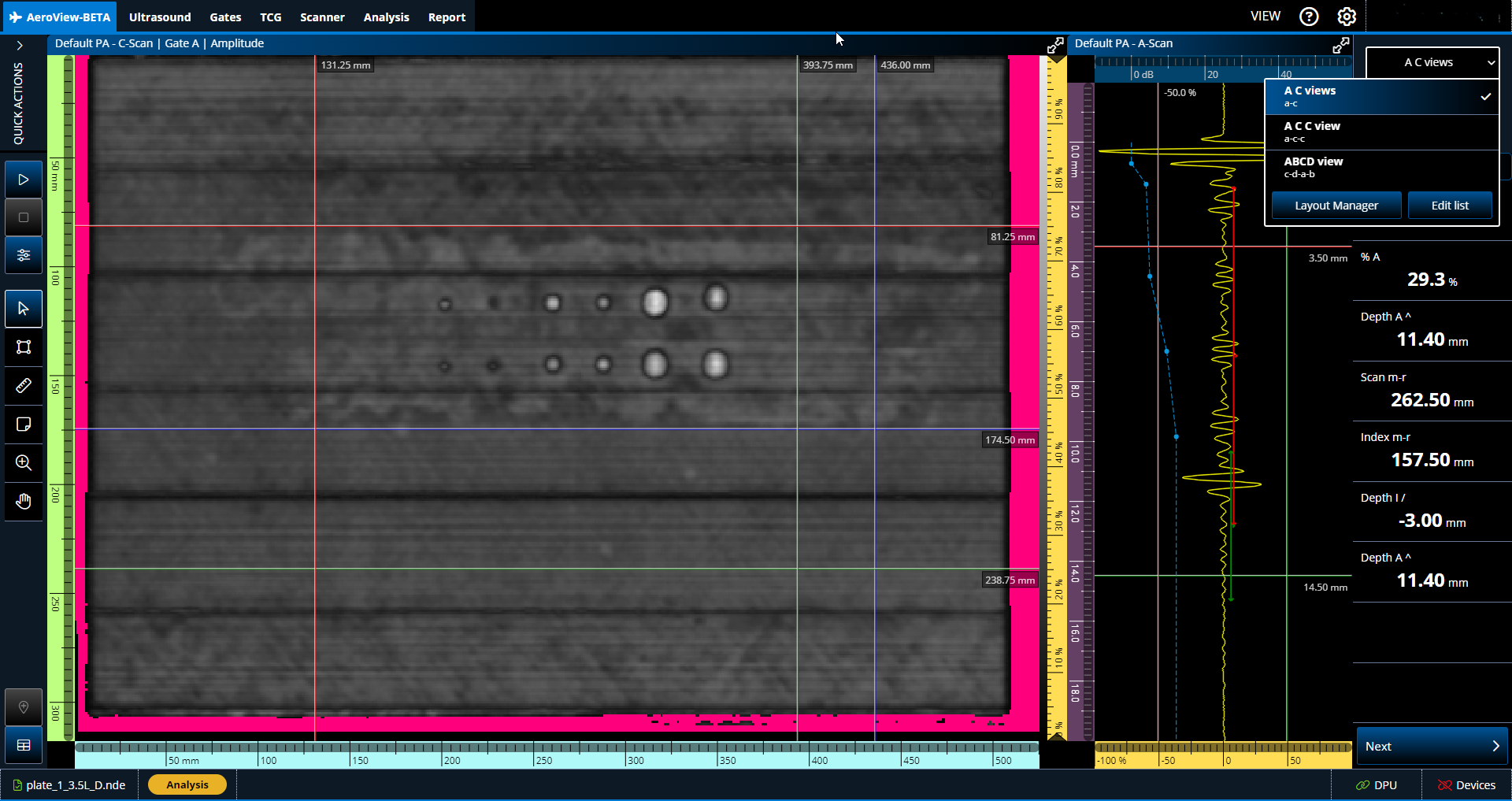Viewport: 1512px width, 801px height.
Task: Click the Layout Manager button
Action: [x=1336, y=206]
